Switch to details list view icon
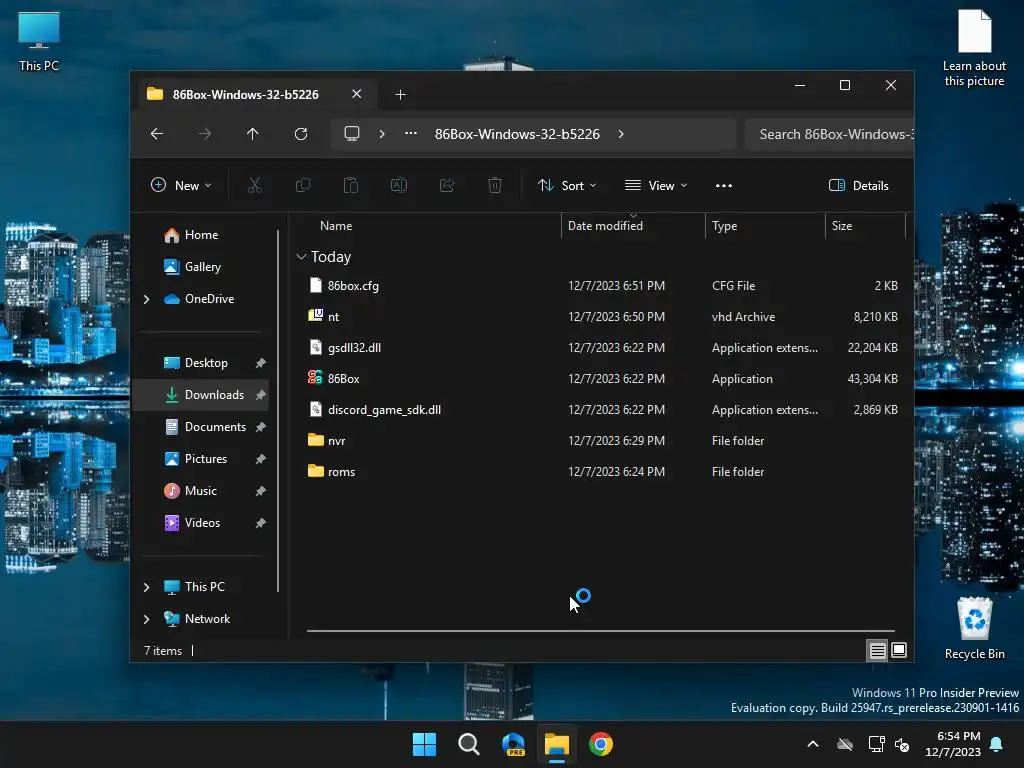Image resolution: width=1024 pixels, height=768 pixels. click(878, 650)
